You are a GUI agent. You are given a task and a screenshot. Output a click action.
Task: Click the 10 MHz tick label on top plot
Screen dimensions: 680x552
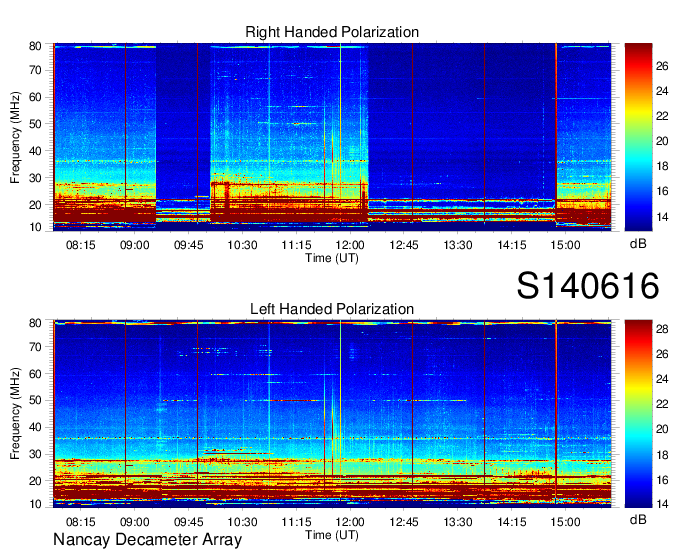(x=35, y=227)
